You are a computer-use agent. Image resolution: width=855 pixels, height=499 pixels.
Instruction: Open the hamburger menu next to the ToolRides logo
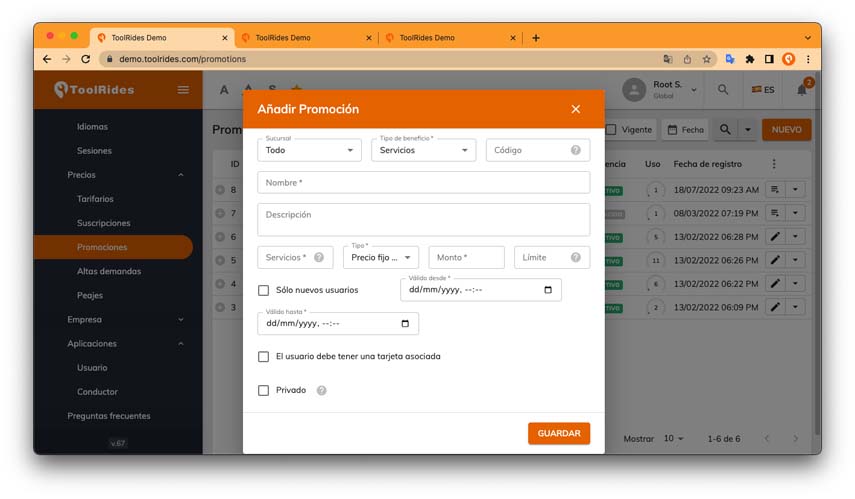[x=183, y=90]
